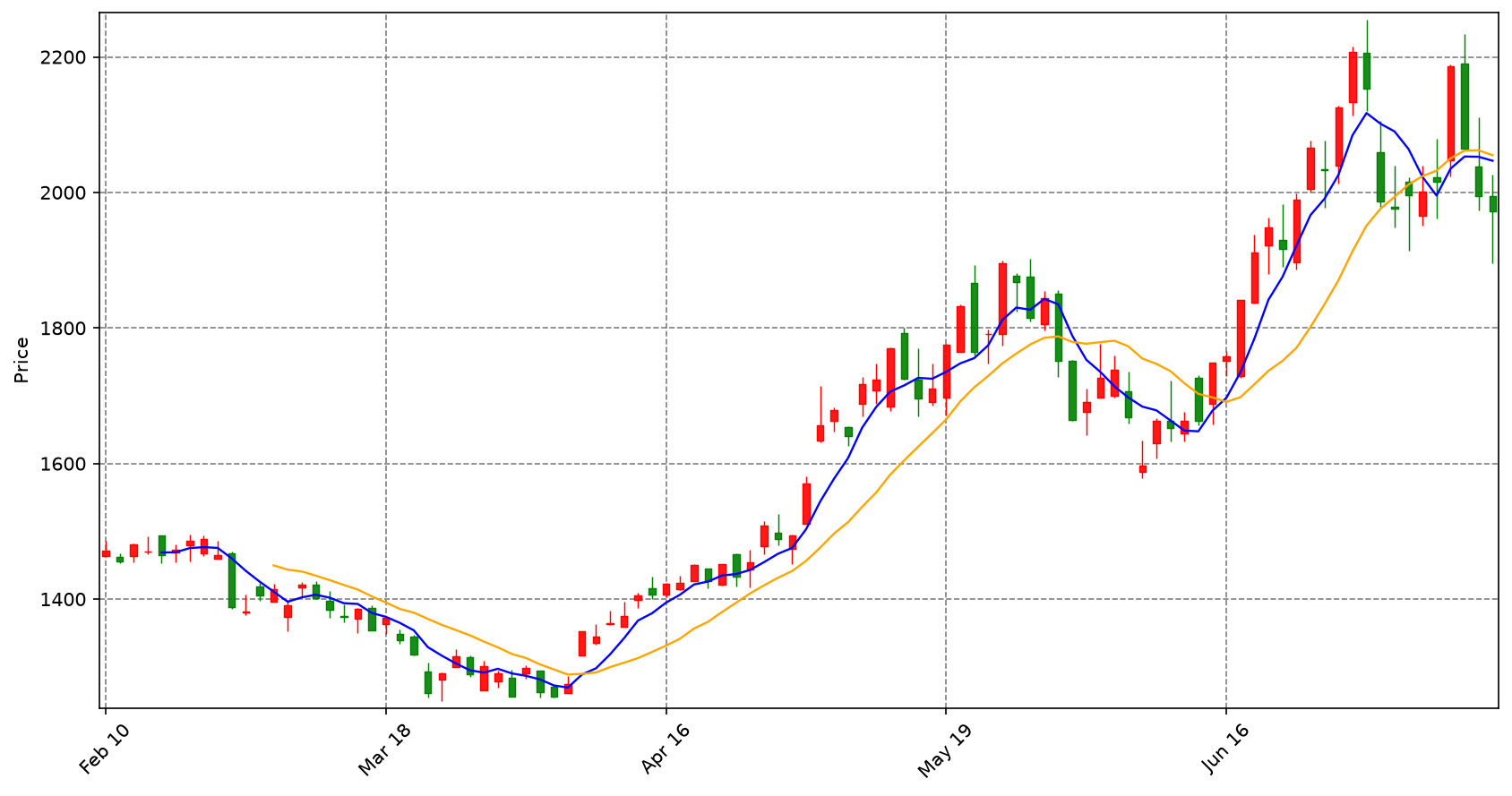The image size is (1512, 796).
Task: Click the "Price" y-axis title
Action: [x=21, y=360]
